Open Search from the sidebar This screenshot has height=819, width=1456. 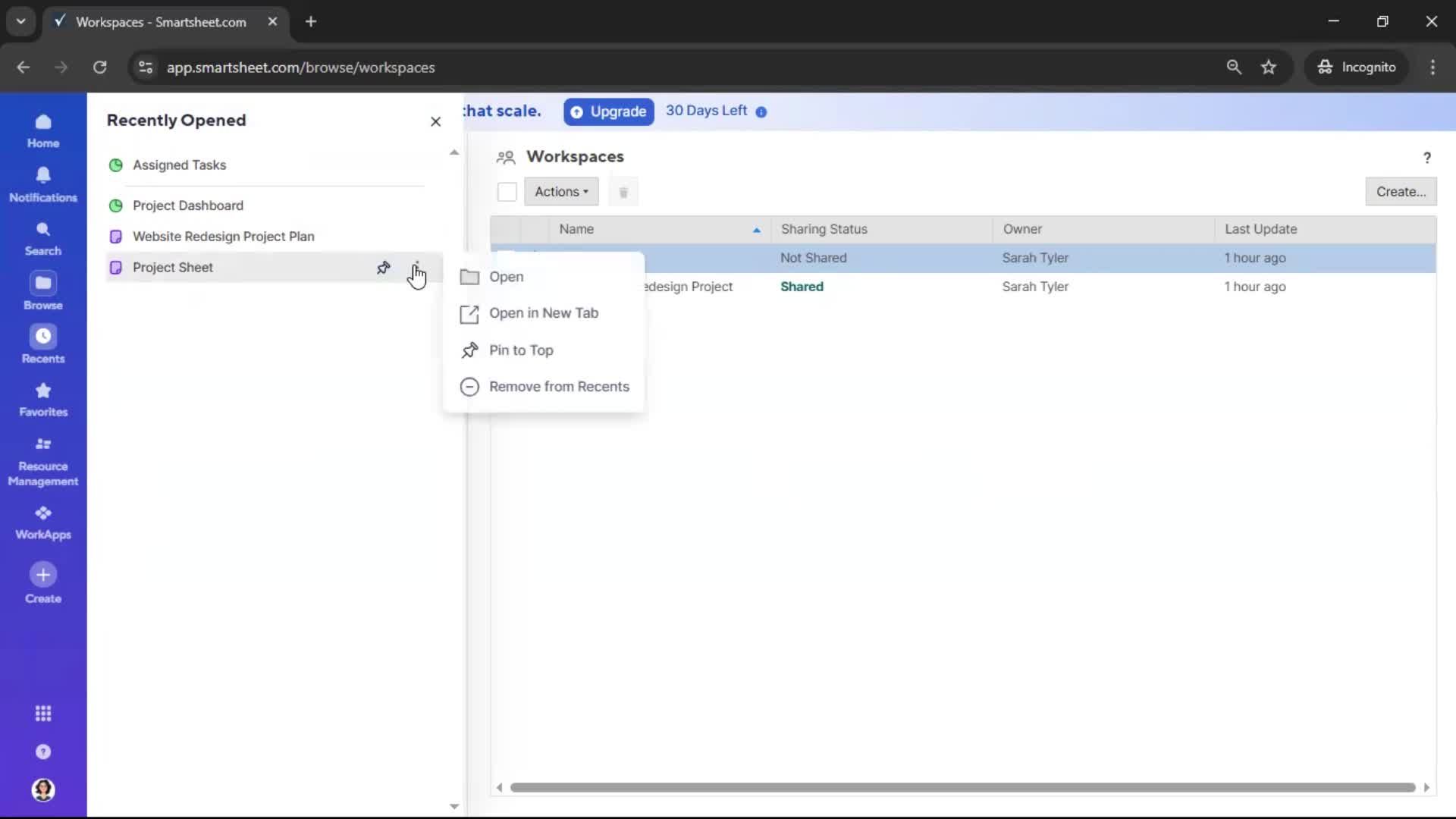coord(43,237)
